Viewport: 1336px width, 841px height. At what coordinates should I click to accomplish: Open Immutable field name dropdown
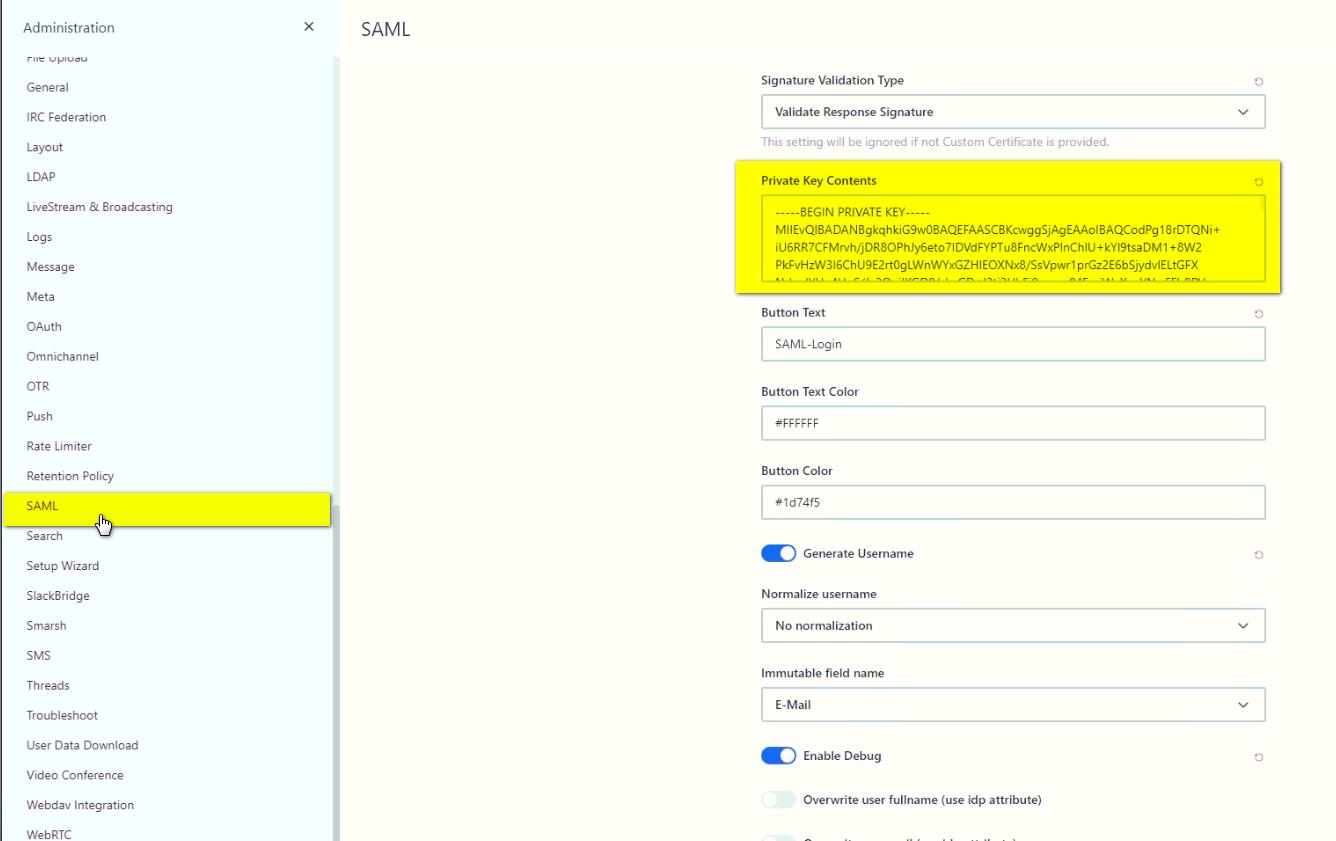click(1013, 704)
